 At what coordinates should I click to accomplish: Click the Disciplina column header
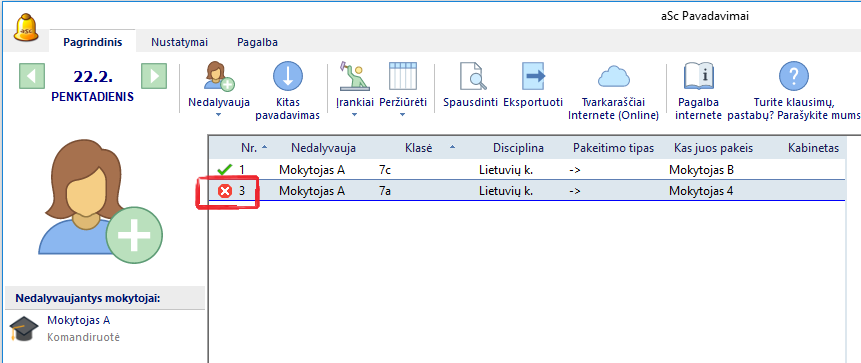(x=518, y=148)
